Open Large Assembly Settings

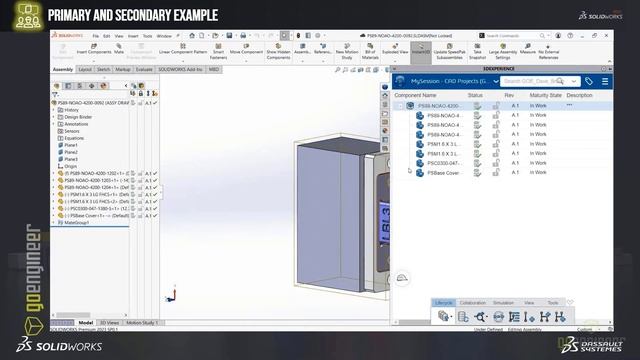pos(503,51)
